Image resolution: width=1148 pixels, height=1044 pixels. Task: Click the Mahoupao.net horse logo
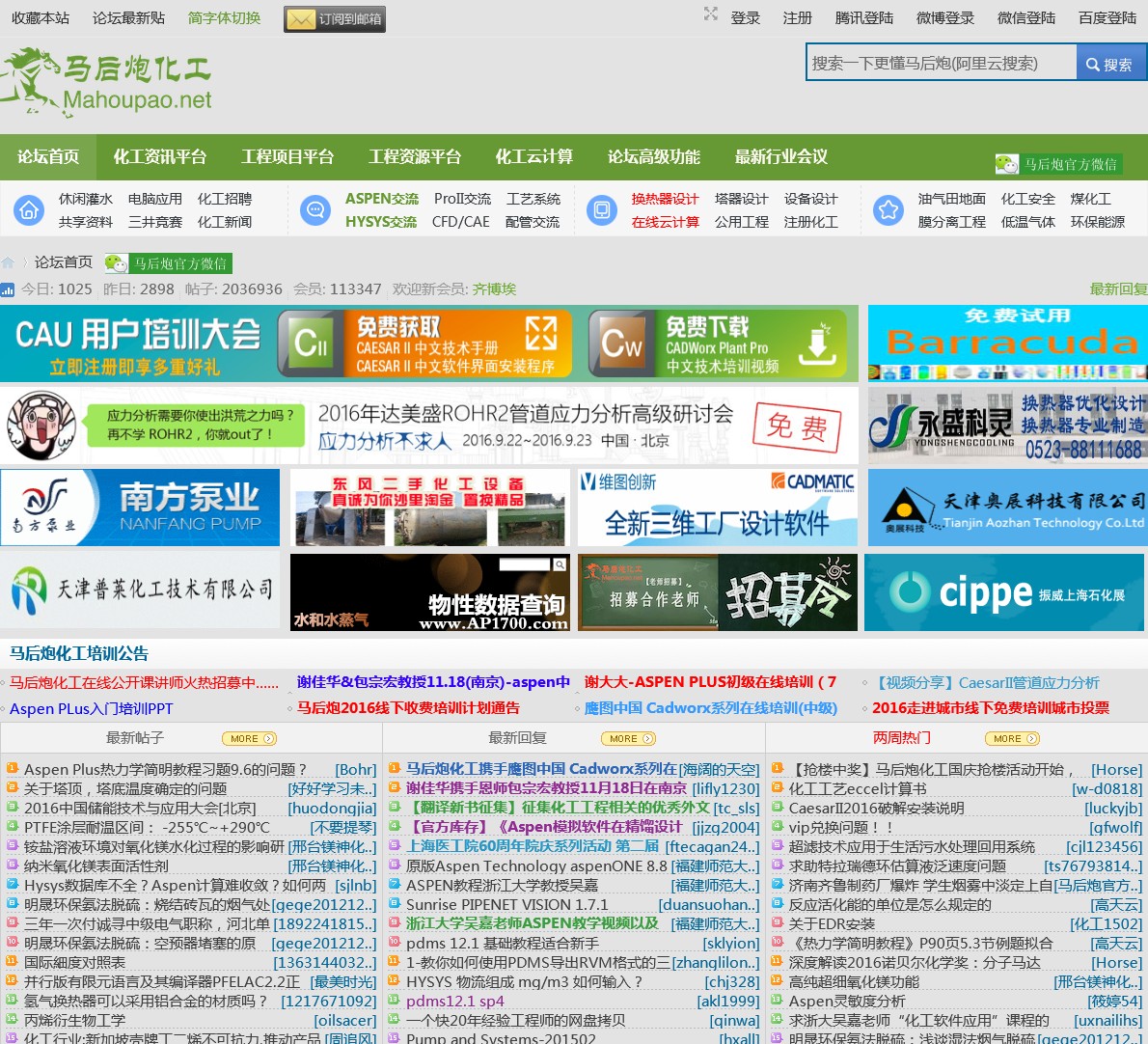(105, 82)
